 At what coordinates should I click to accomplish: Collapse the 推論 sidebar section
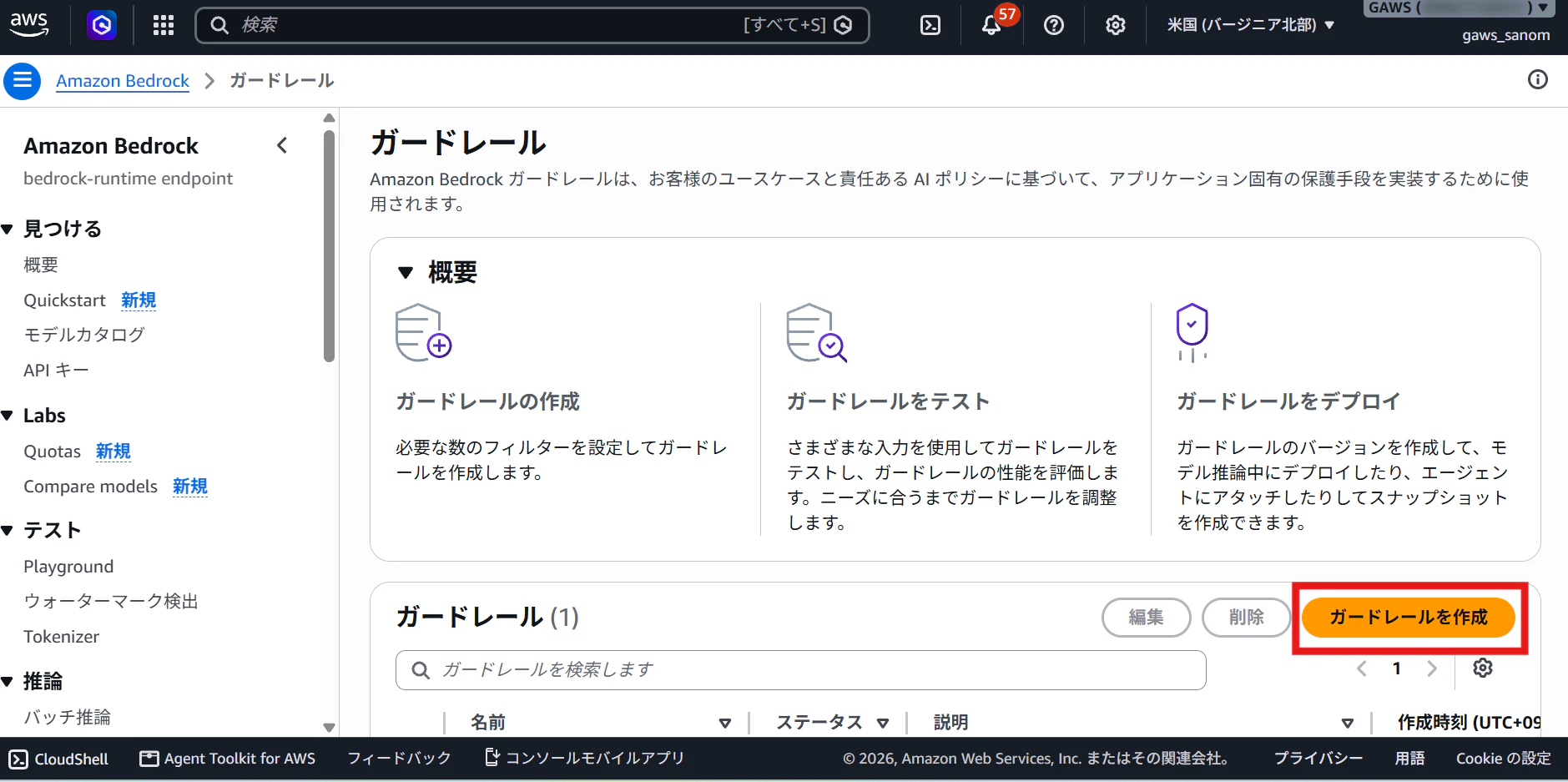pos(8,682)
